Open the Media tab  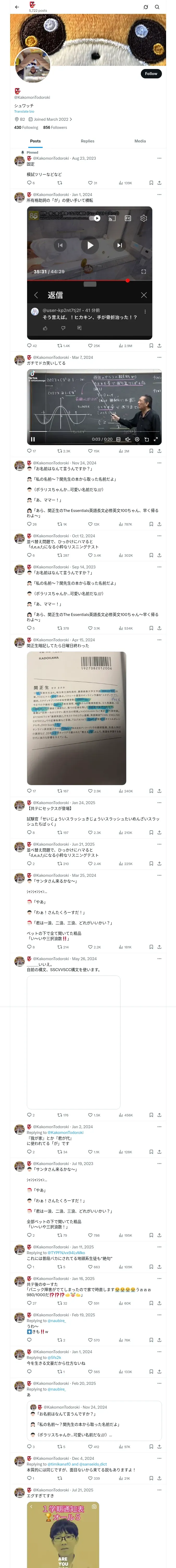point(140,141)
